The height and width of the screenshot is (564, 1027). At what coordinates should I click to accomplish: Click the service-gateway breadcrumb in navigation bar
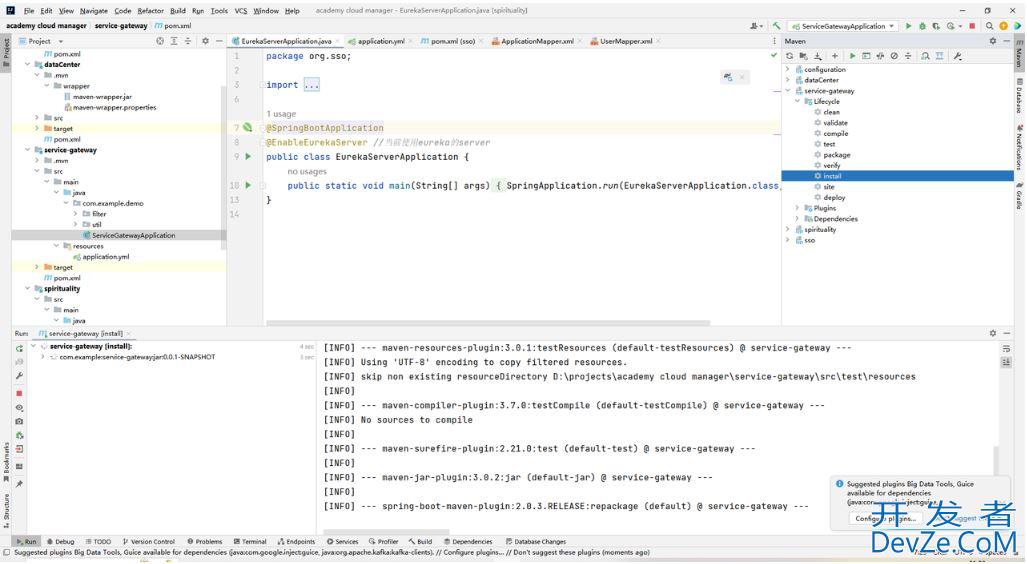pos(121,26)
